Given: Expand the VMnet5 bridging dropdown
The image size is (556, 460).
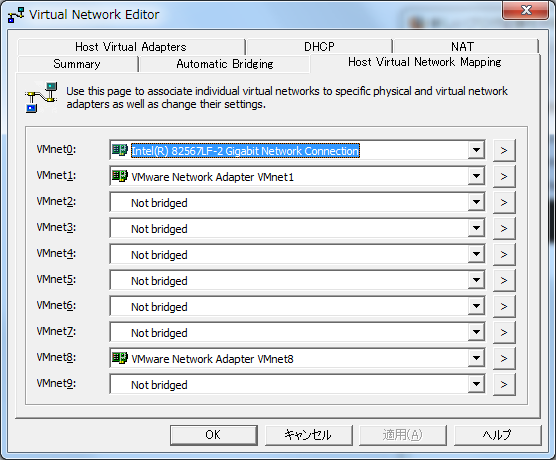Looking at the screenshot, I should [476, 280].
